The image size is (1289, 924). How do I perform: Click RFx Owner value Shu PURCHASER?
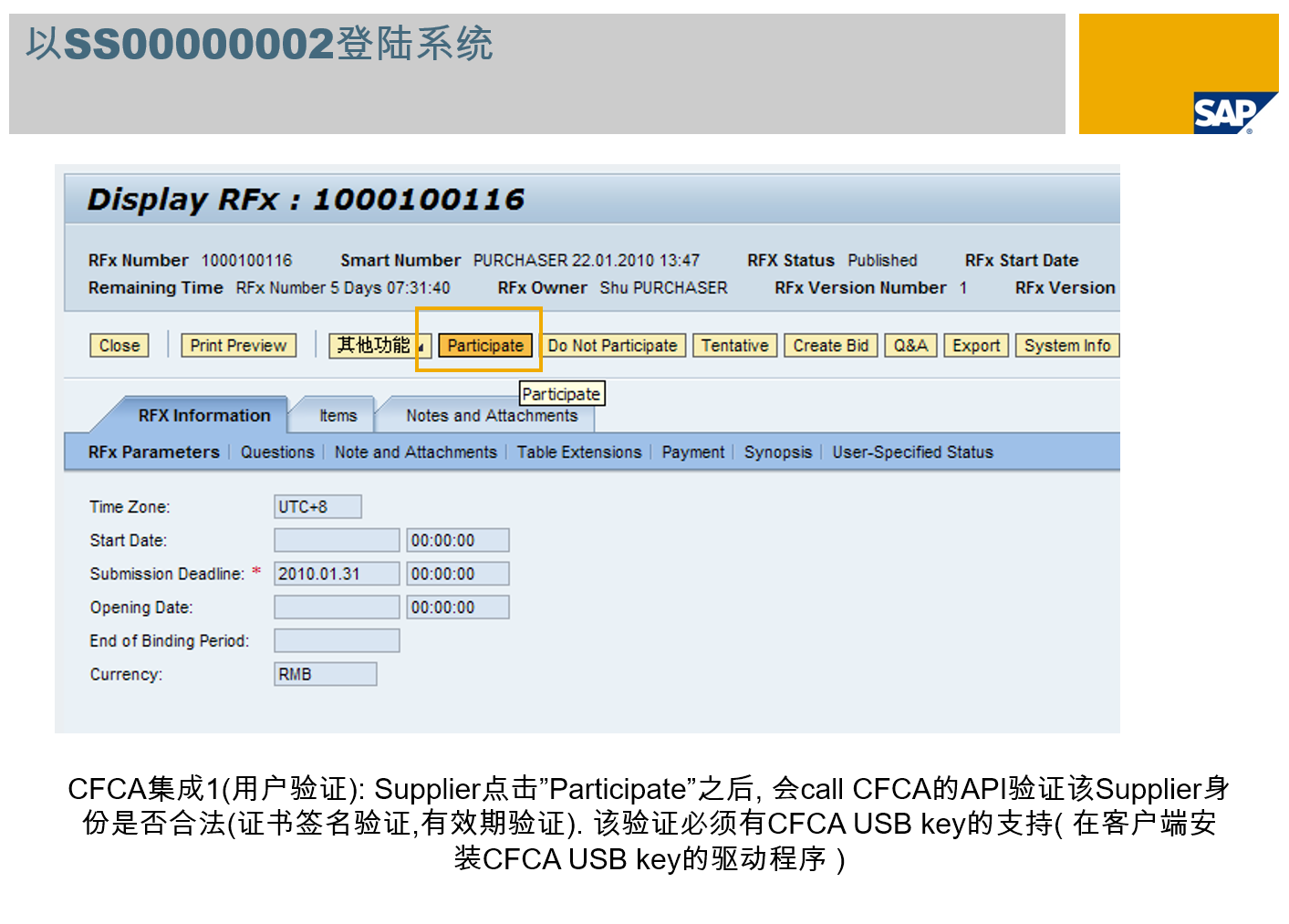point(664,288)
